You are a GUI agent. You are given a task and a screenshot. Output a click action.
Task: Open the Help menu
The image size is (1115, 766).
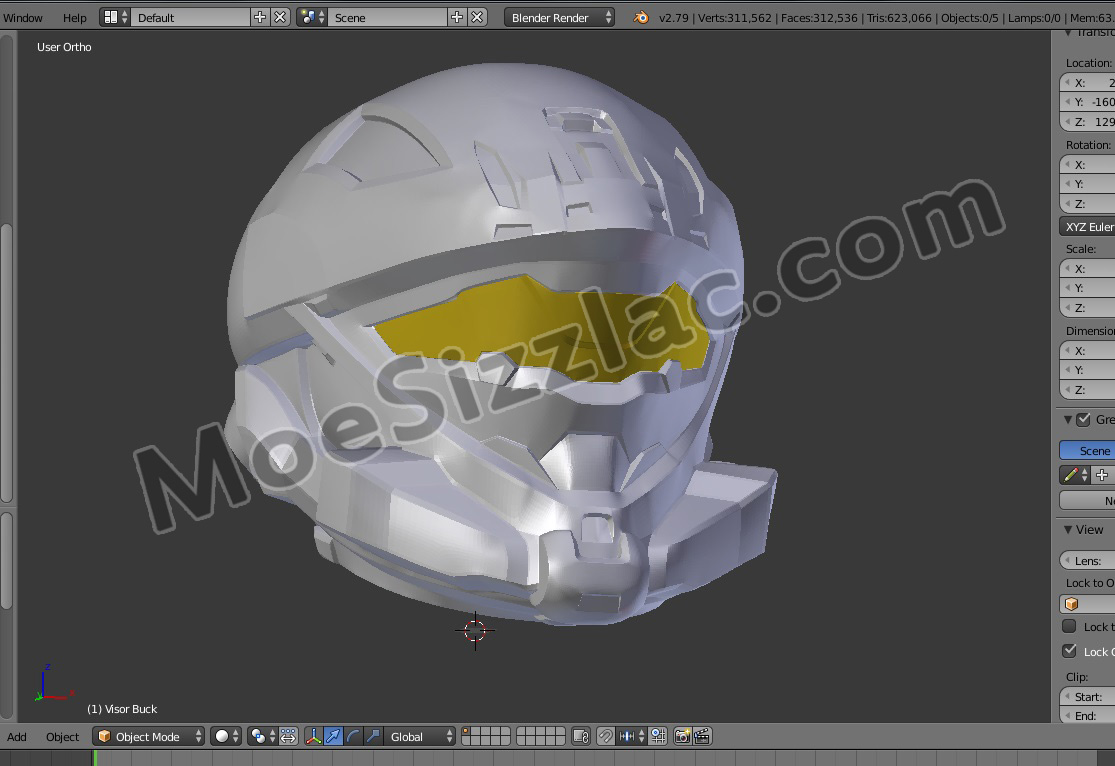click(75, 18)
